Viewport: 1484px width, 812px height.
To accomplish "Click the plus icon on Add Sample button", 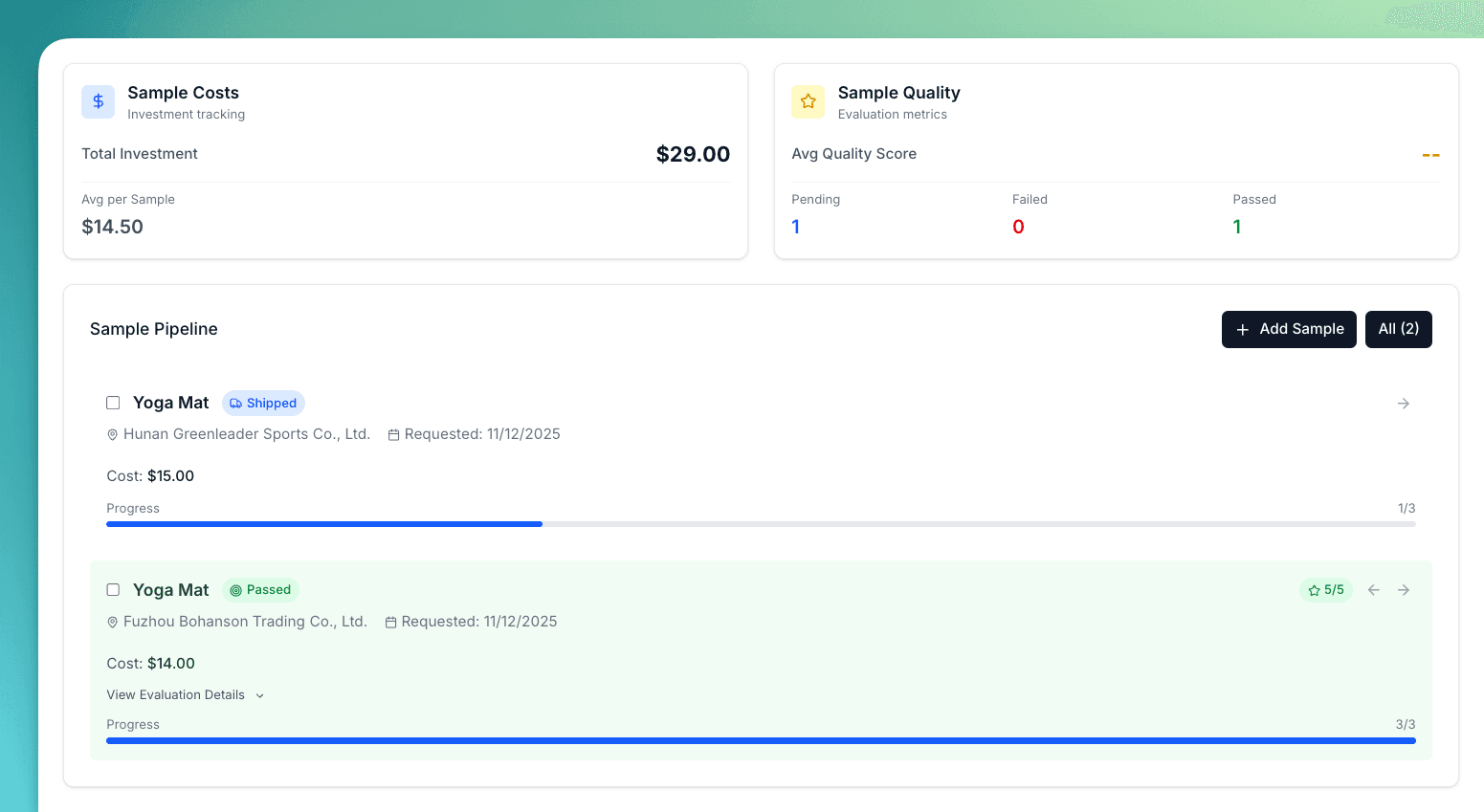I will point(1243,329).
